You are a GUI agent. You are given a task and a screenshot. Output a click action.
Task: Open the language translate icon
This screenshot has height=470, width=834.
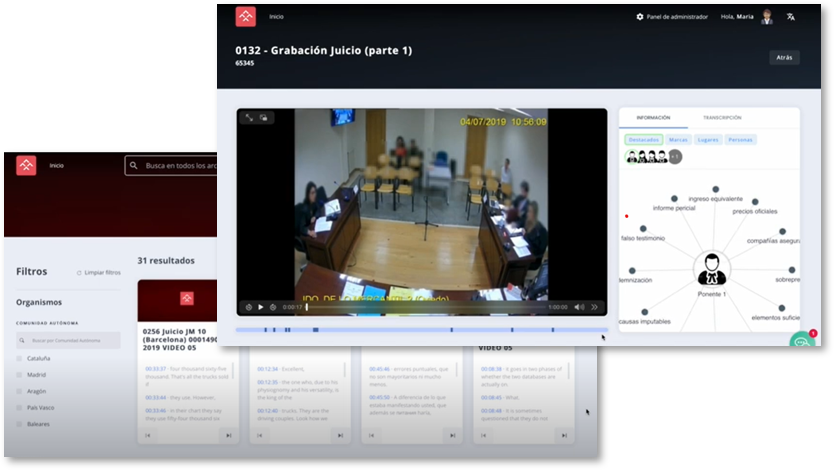(791, 17)
